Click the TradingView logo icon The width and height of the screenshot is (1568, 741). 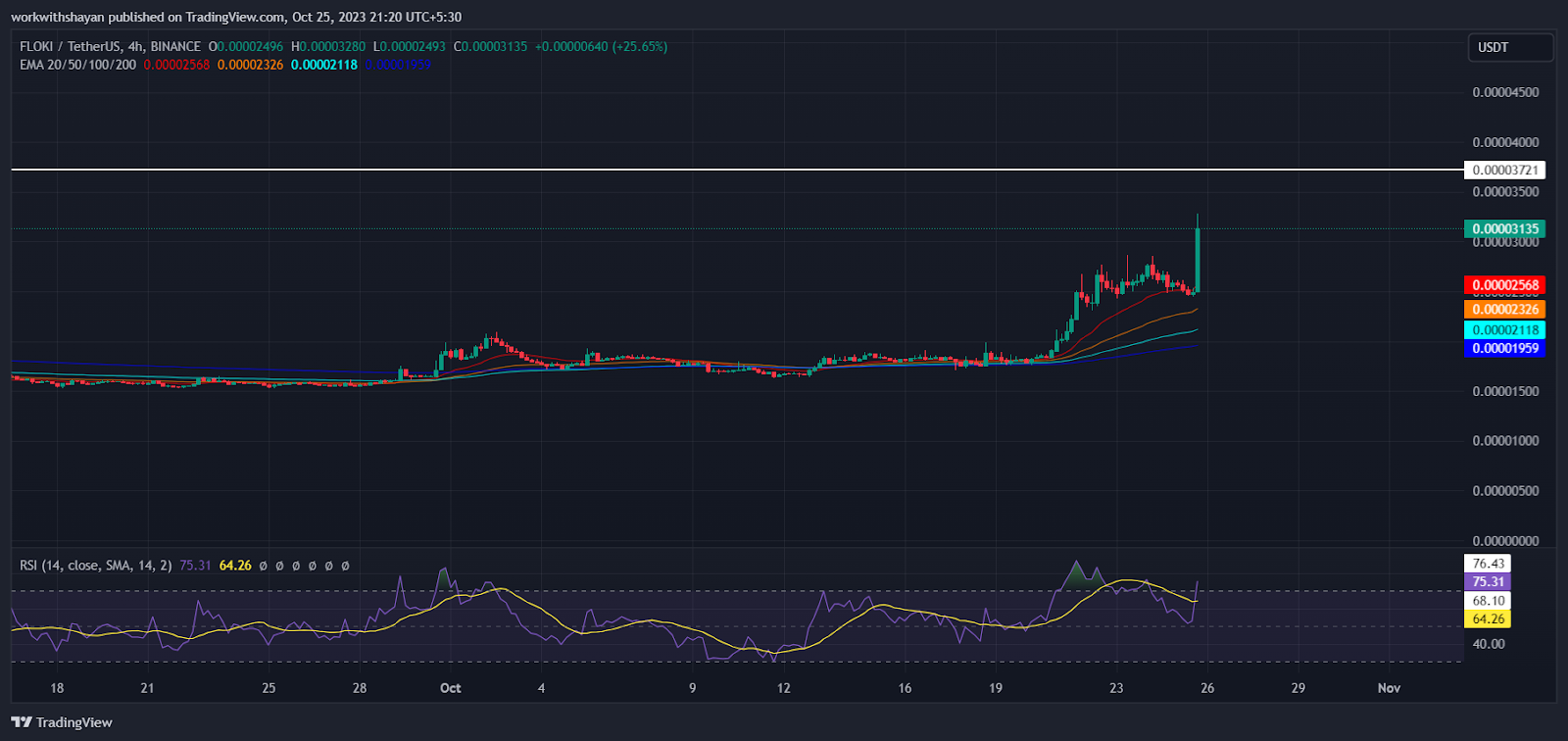[21, 722]
